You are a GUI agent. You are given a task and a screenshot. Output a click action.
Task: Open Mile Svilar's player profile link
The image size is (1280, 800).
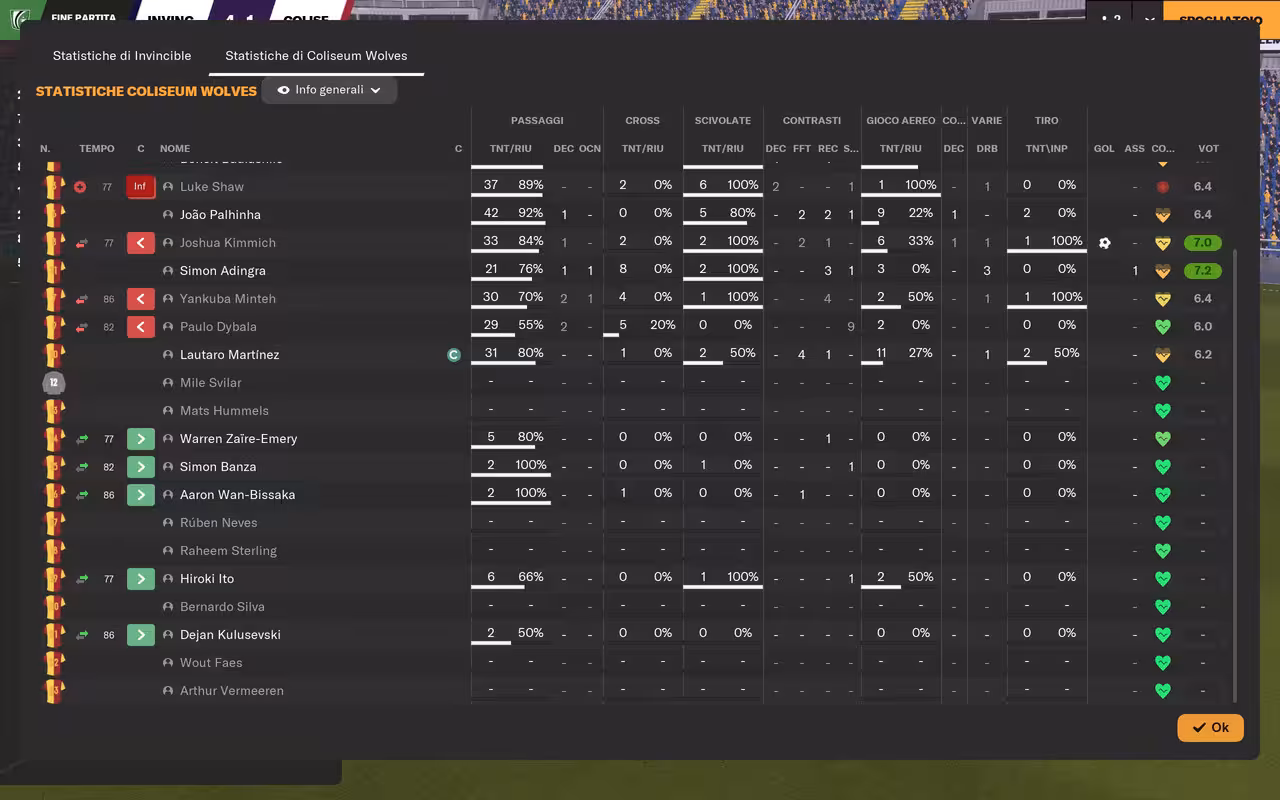(x=211, y=383)
